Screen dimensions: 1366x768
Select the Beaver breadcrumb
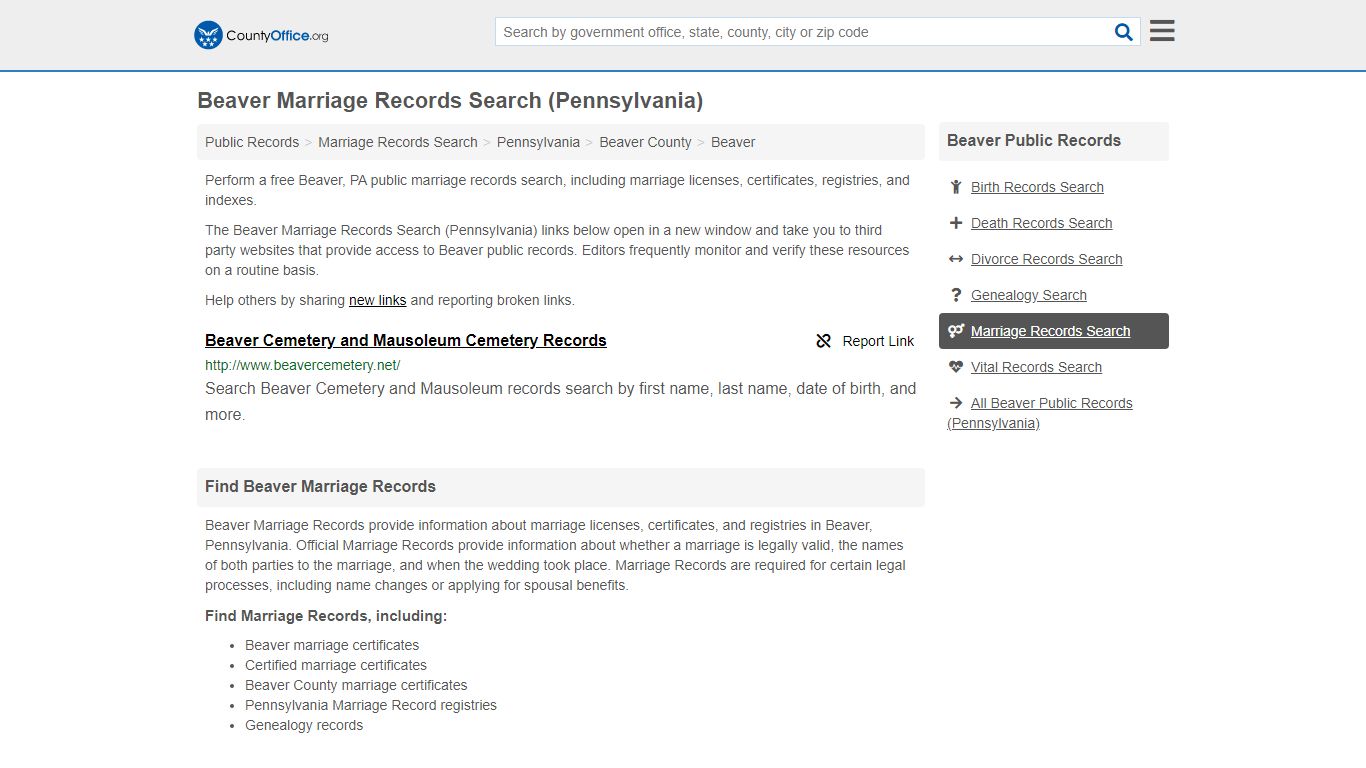(x=733, y=142)
